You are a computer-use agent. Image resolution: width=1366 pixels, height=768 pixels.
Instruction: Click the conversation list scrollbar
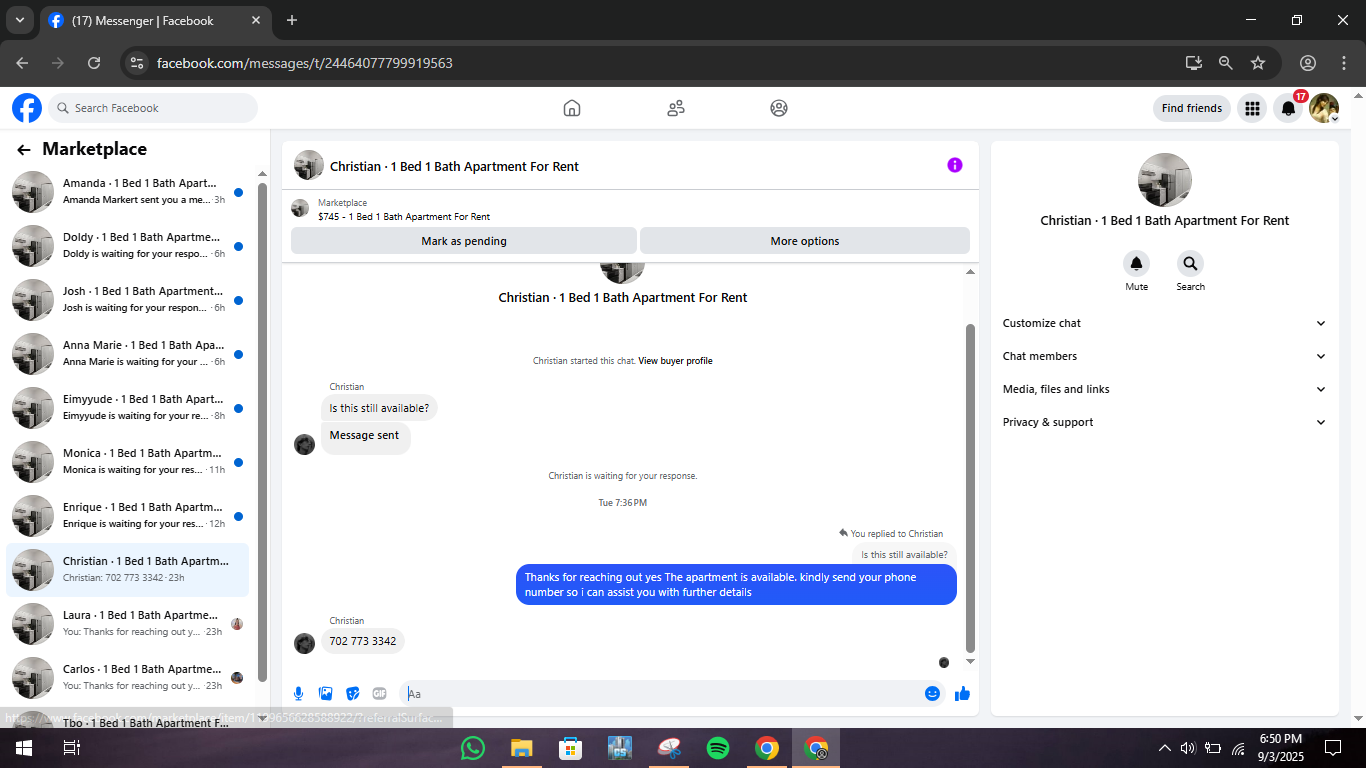coord(263,430)
